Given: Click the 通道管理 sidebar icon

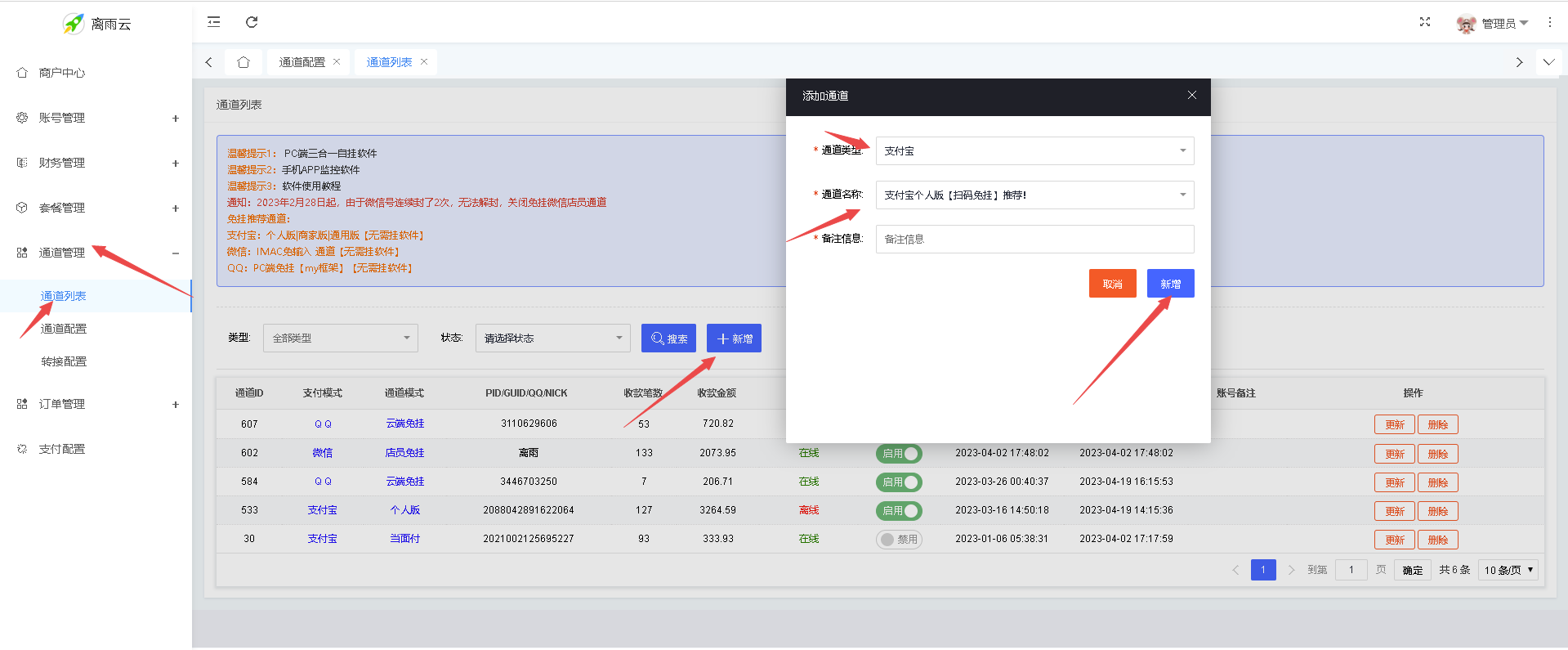Looking at the screenshot, I should [22, 253].
